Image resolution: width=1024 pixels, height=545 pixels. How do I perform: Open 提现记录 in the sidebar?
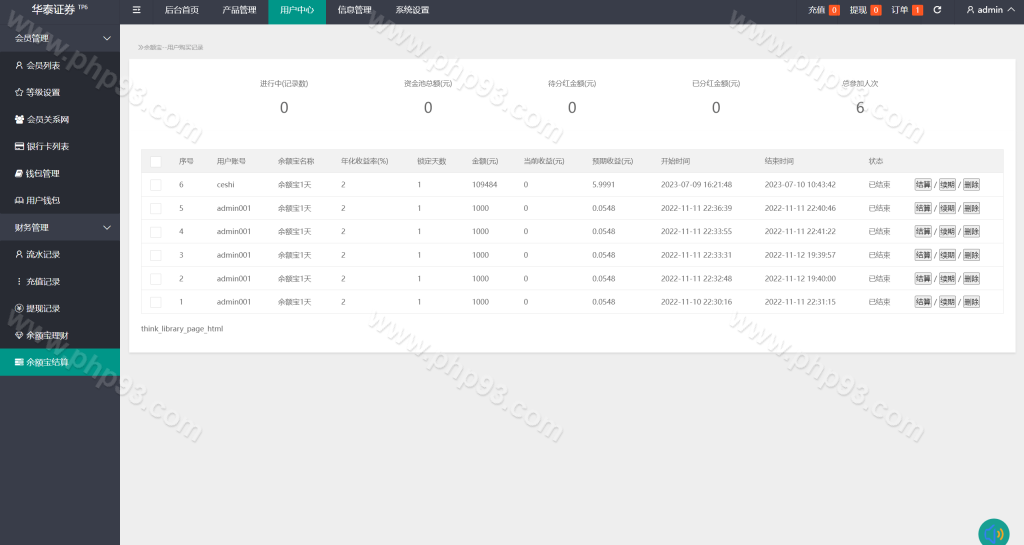tap(42, 308)
